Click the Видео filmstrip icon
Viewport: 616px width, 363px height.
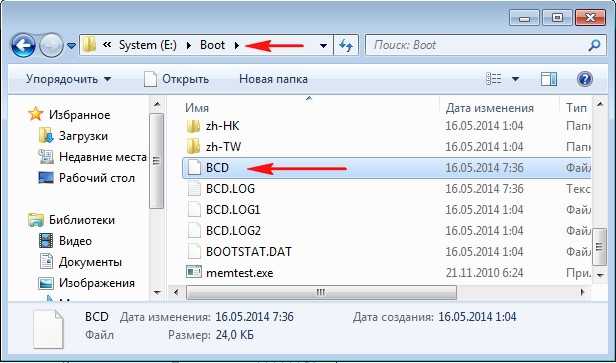(x=46, y=241)
